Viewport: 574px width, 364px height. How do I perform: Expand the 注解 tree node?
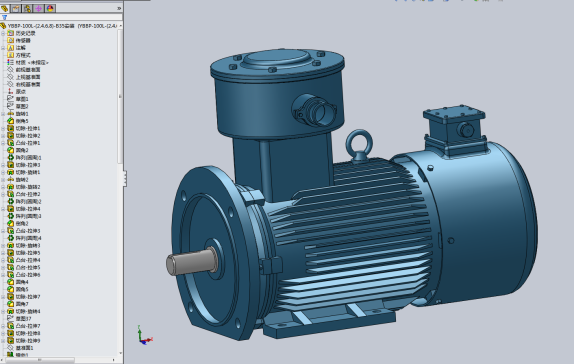click(3, 48)
